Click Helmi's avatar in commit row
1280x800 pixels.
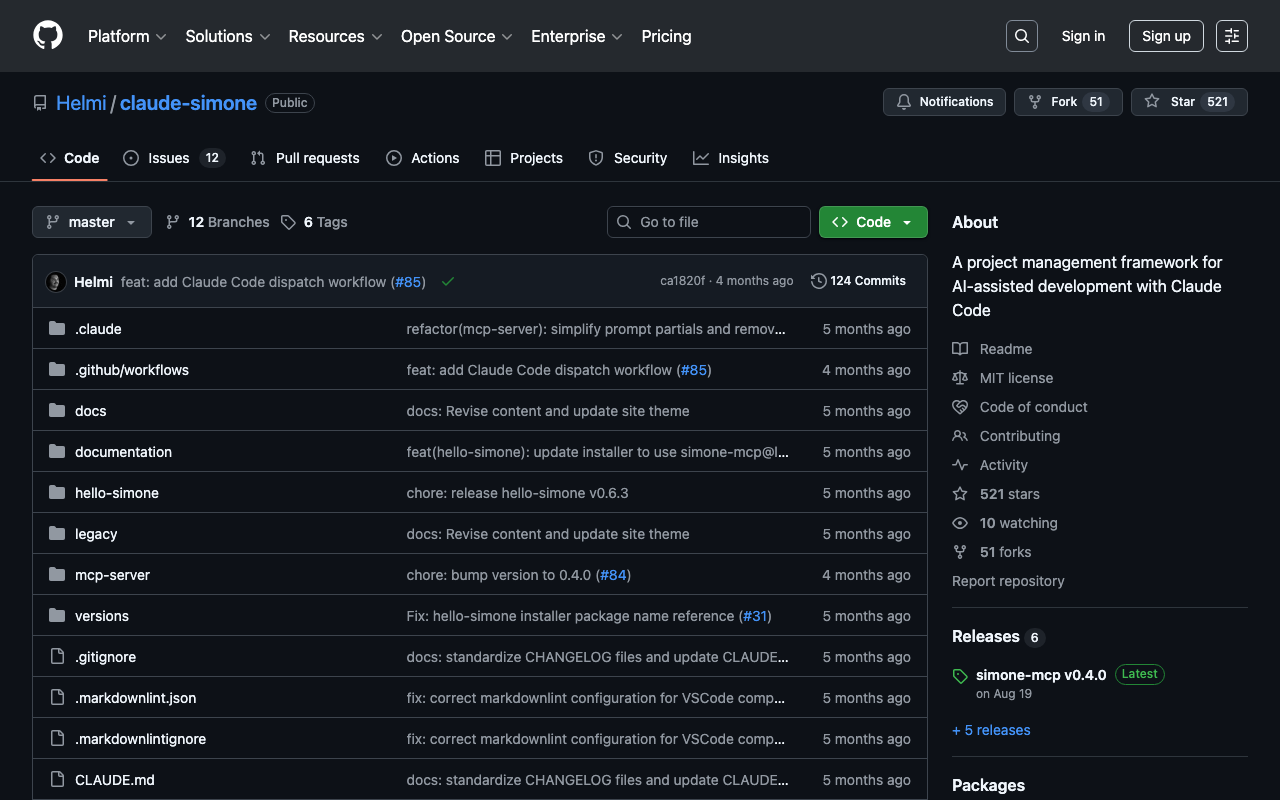pyautogui.click(x=56, y=282)
